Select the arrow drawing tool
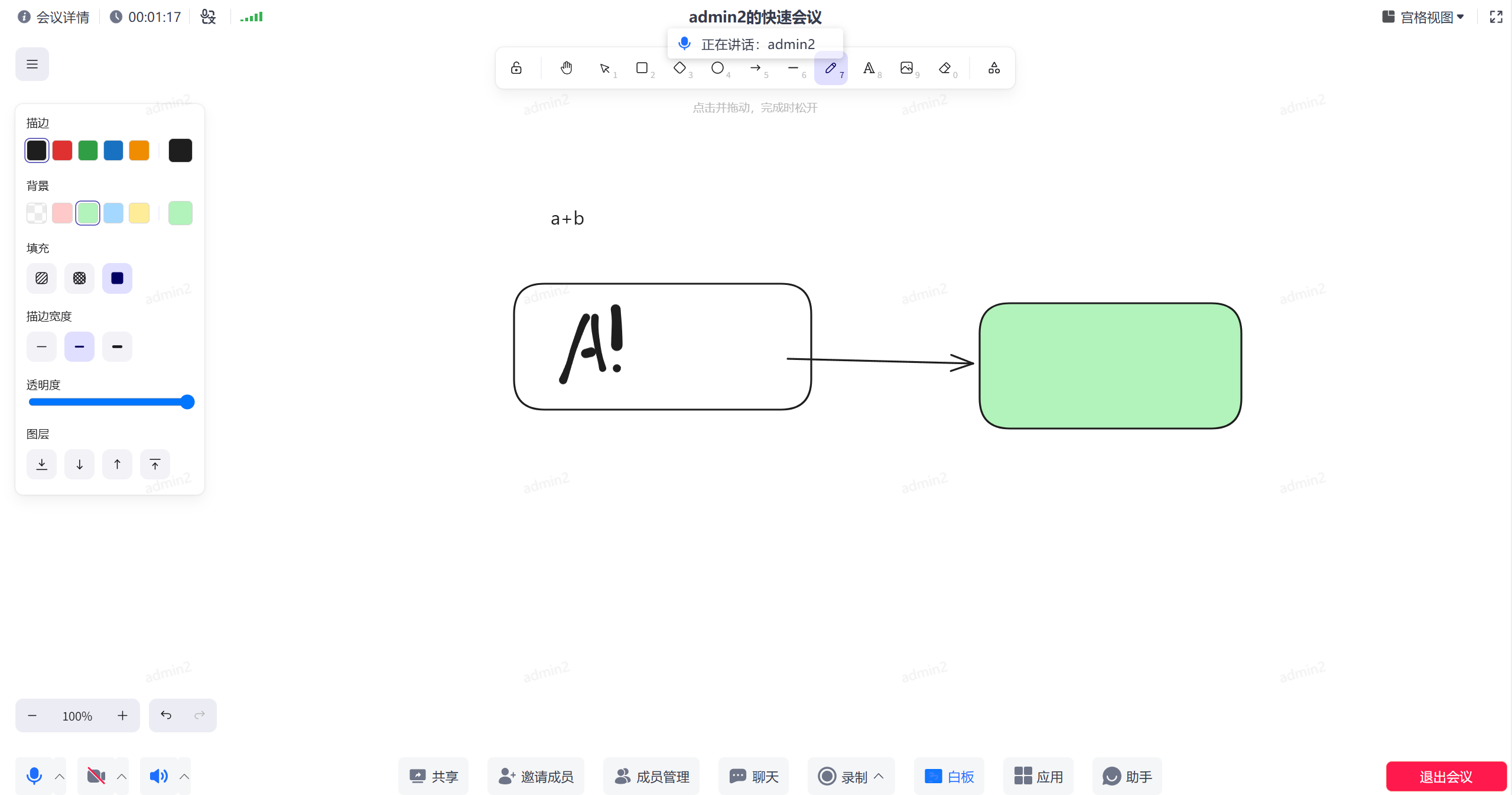This screenshot has height=795, width=1512. point(755,68)
